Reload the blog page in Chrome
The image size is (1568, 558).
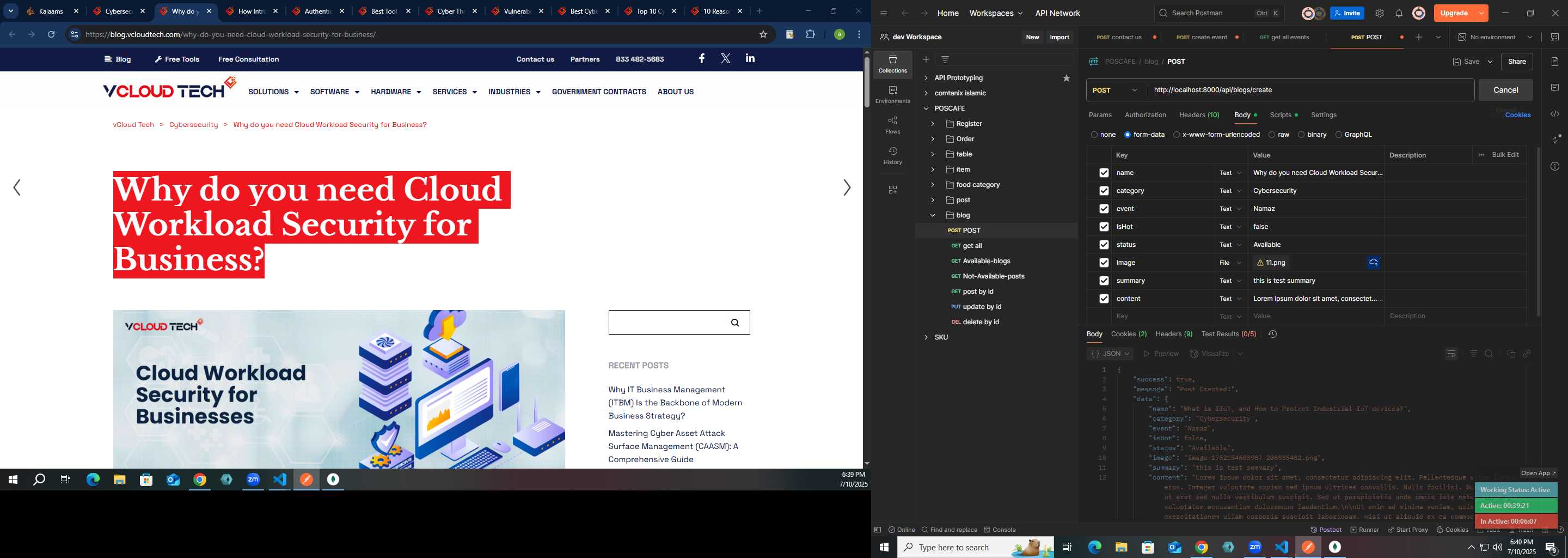[51, 35]
